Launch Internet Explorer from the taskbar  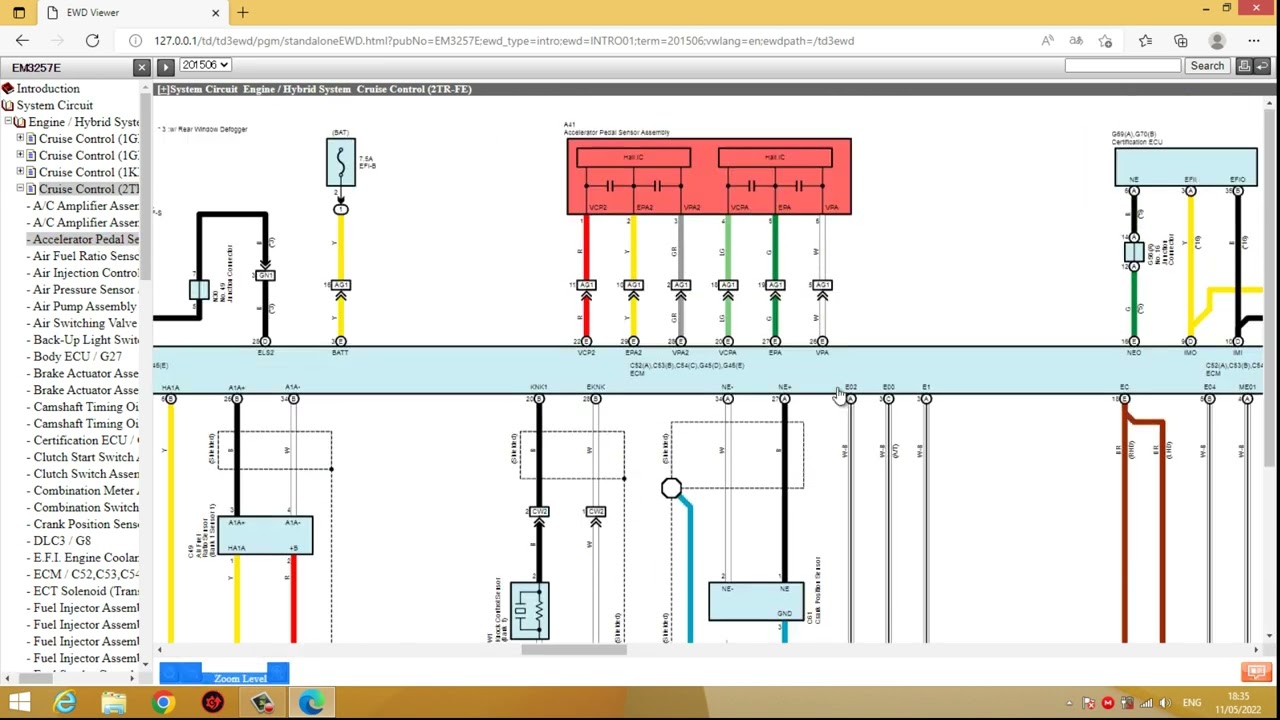pyautogui.click(x=65, y=703)
